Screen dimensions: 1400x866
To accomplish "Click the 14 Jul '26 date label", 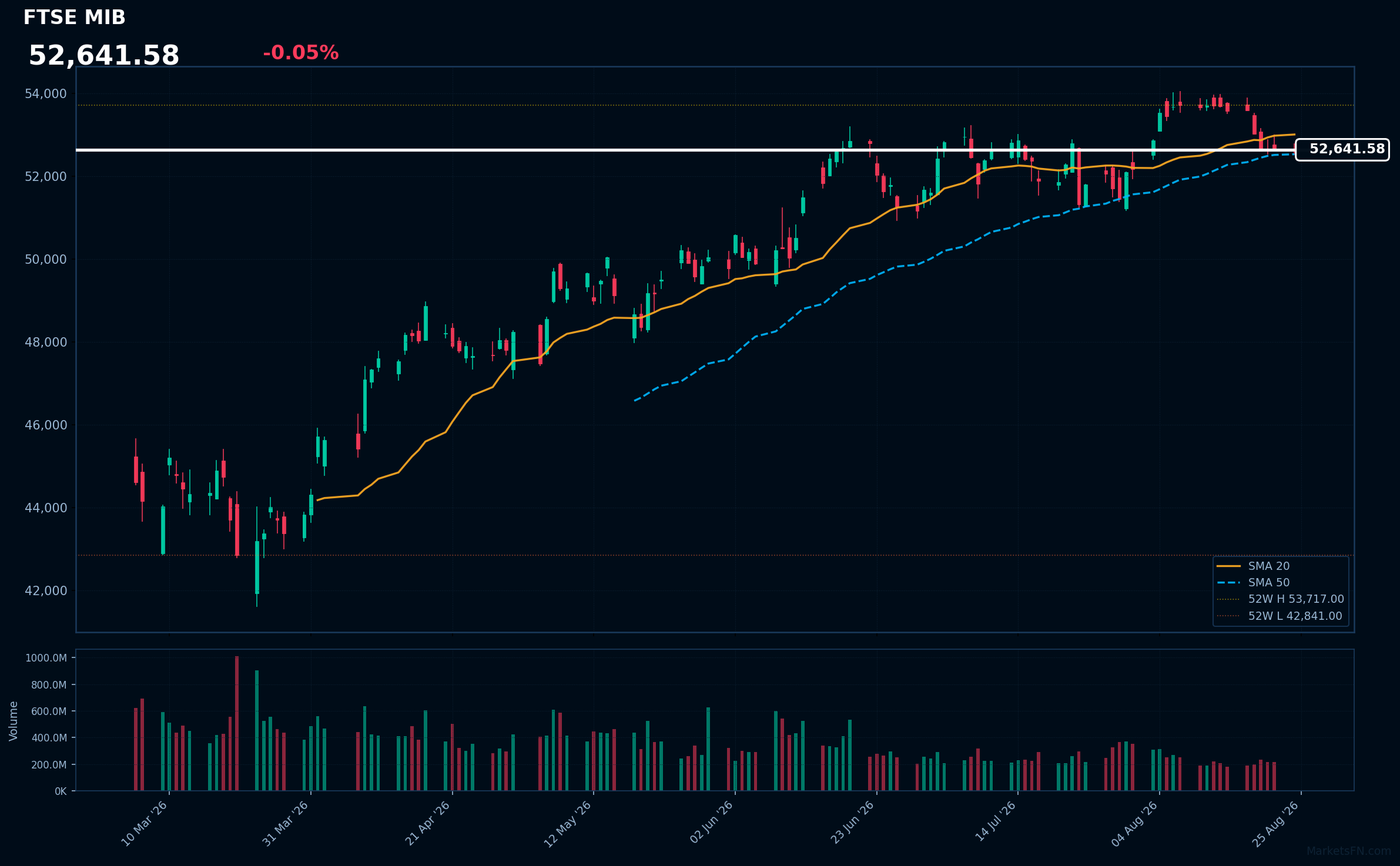I will click(x=996, y=823).
